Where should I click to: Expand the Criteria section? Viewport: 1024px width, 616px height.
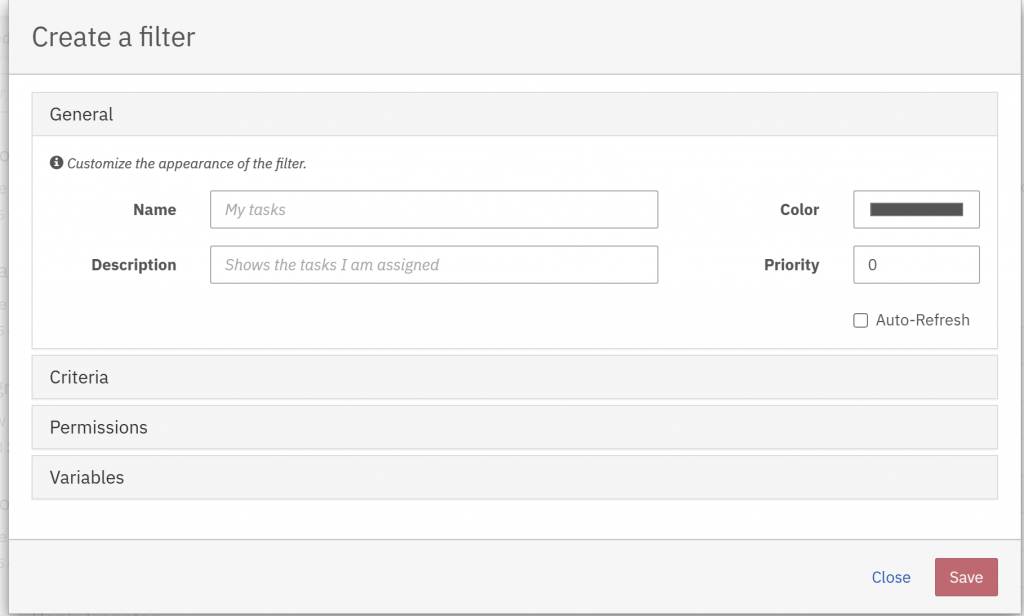click(x=79, y=377)
